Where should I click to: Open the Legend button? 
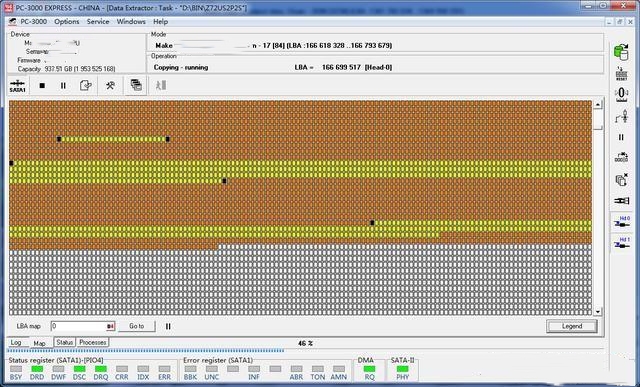[572, 326]
